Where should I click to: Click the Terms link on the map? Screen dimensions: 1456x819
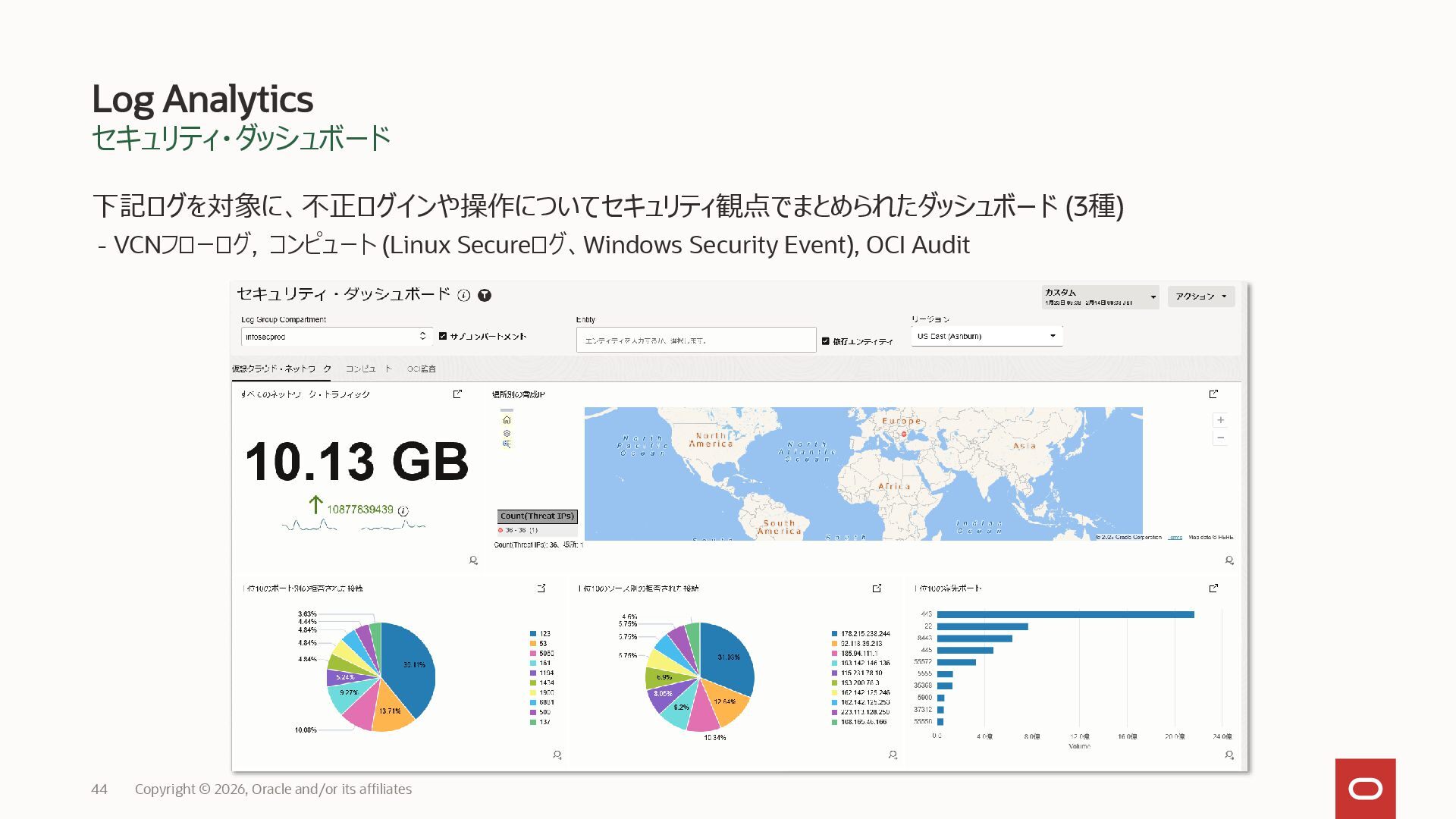(1175, 537)
